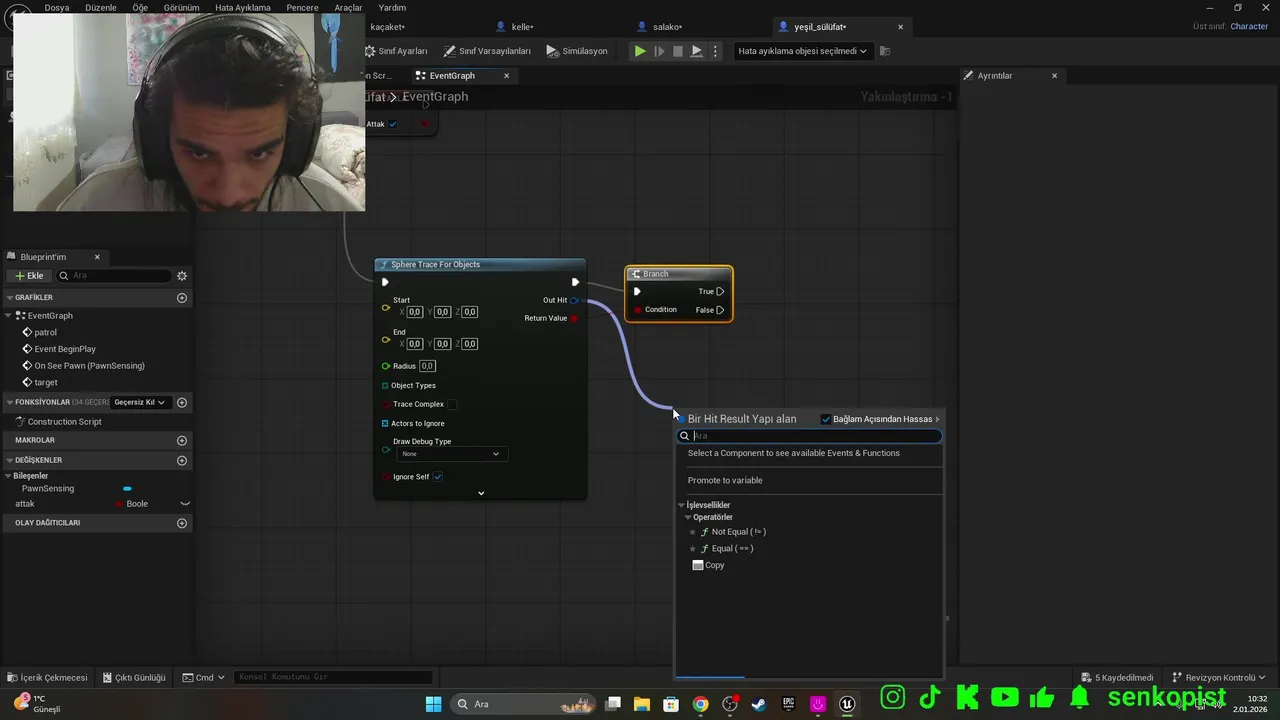Open the play options three-dot menu
This screenshot has width=1280, height=720.
coord(714,51)
